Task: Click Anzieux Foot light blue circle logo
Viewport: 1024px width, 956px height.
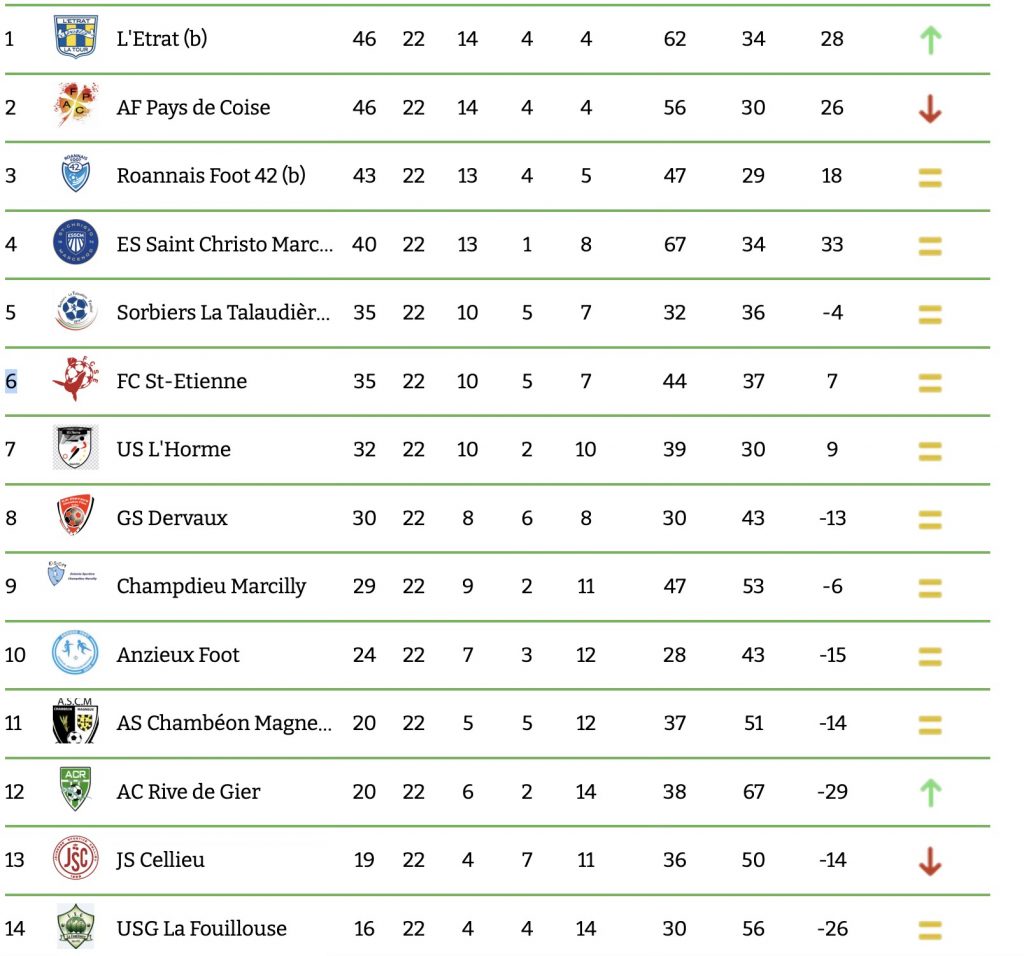Action: tap(75, 652)
